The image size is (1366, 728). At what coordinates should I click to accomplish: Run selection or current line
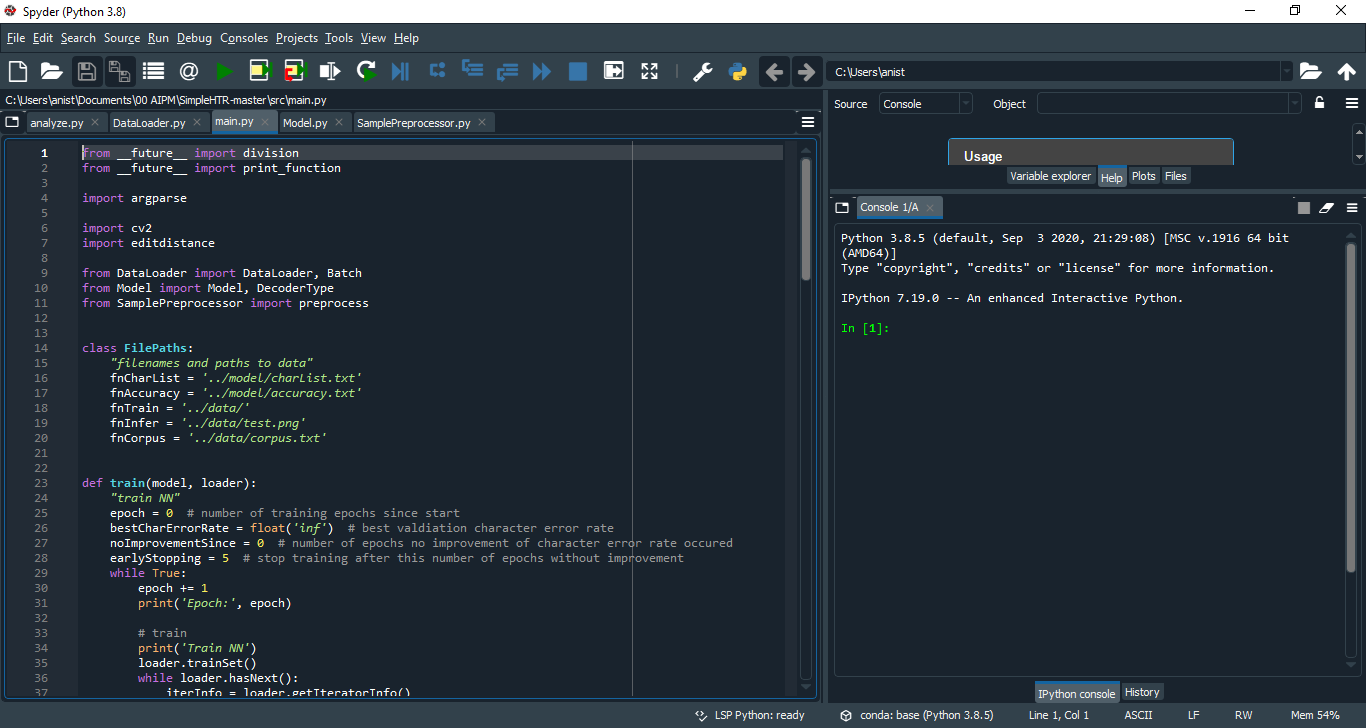point(330,71)
